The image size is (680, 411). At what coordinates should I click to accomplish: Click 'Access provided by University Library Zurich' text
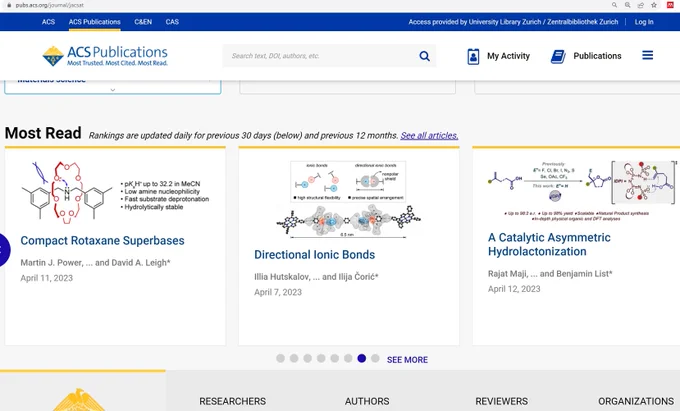pyautogui.click(x=513, y=22)
